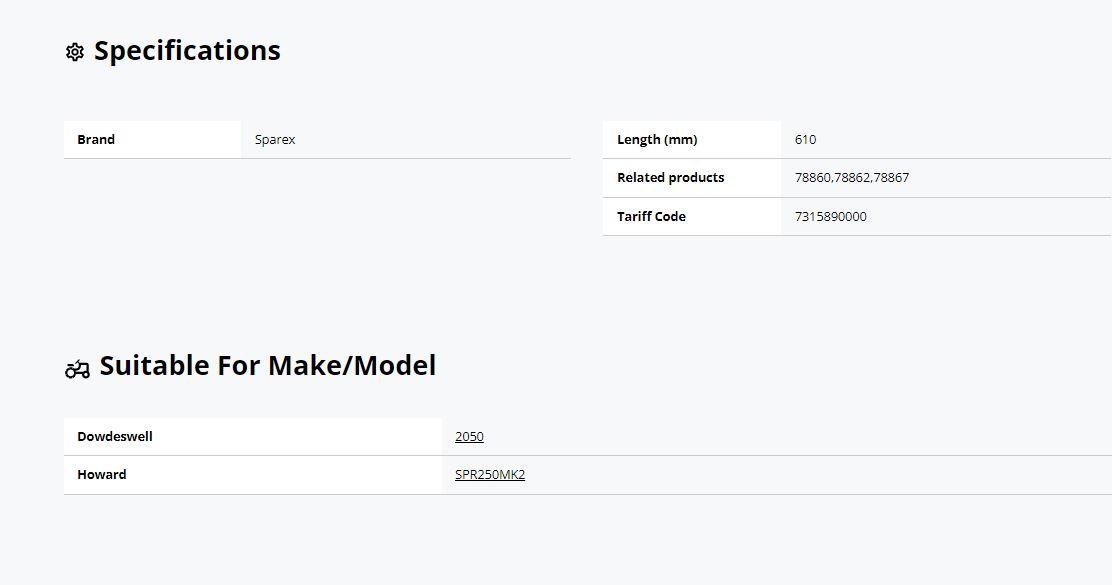Click the Specifications heading text
The width and height of the screenshot is (1112, 585).
[187, 51]
